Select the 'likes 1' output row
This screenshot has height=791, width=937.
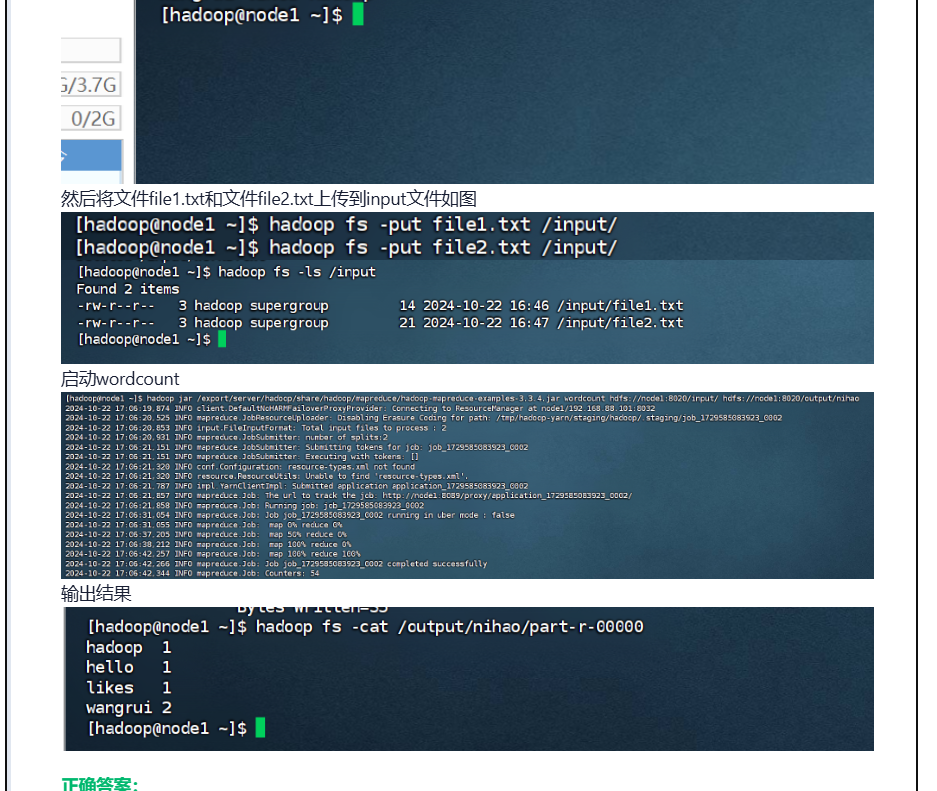[128, 688]
